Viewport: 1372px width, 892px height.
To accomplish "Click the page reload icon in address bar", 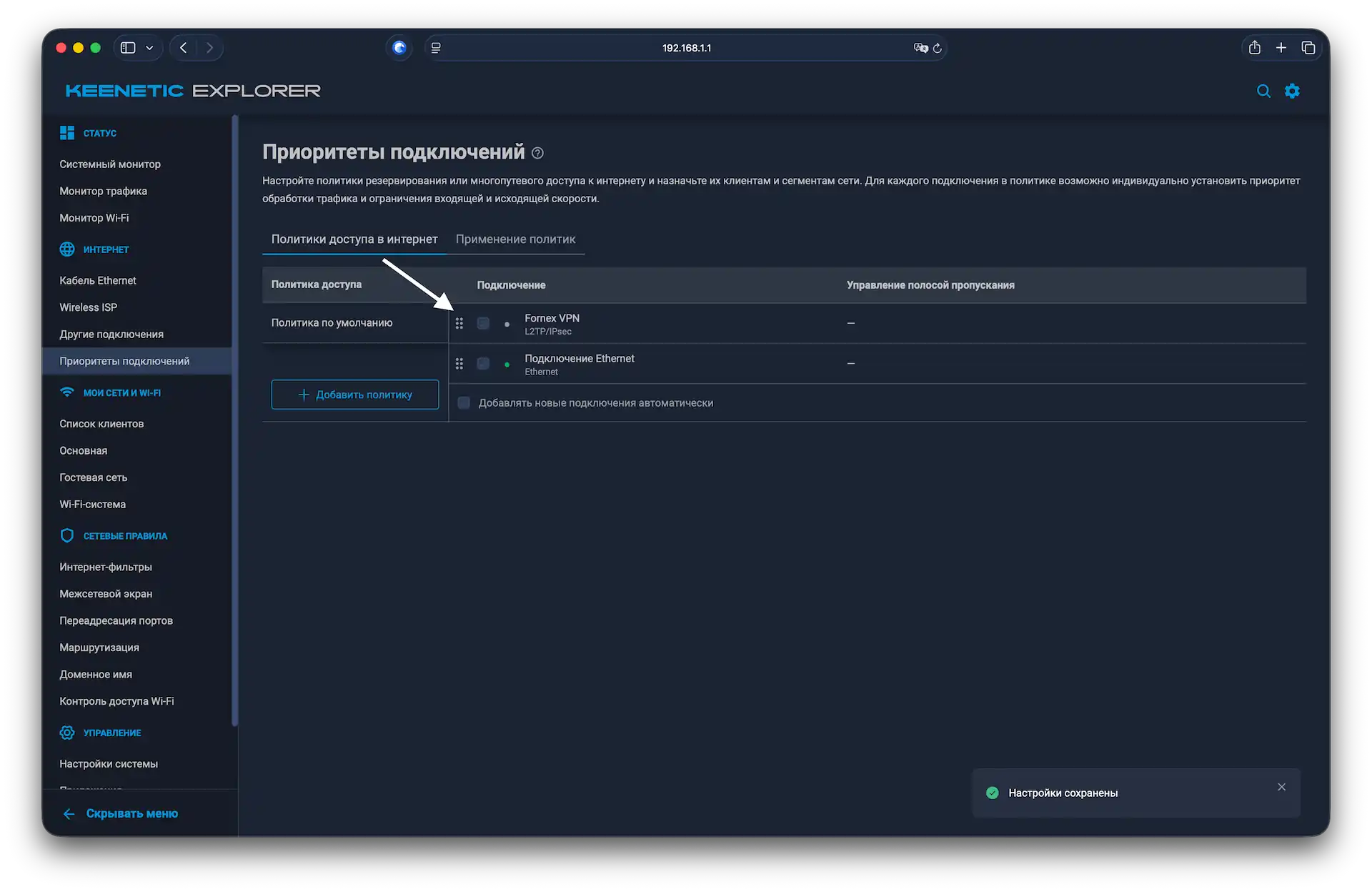I will [x=938, y=48].
